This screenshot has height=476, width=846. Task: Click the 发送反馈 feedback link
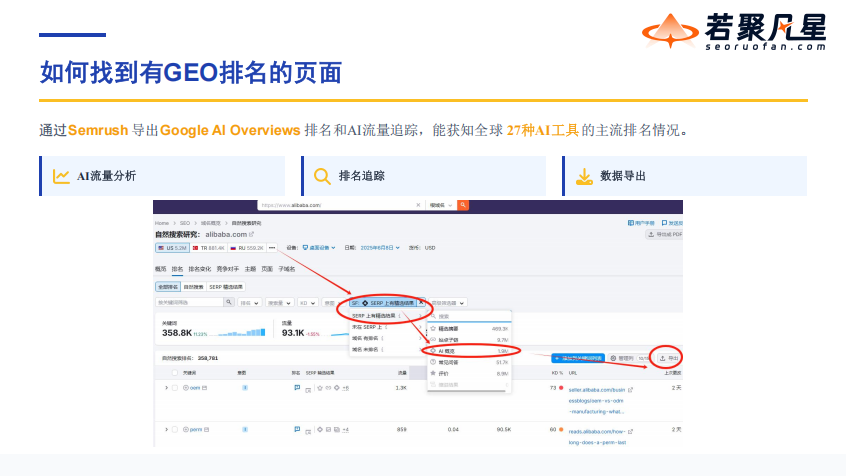click(x=672, y=223)
